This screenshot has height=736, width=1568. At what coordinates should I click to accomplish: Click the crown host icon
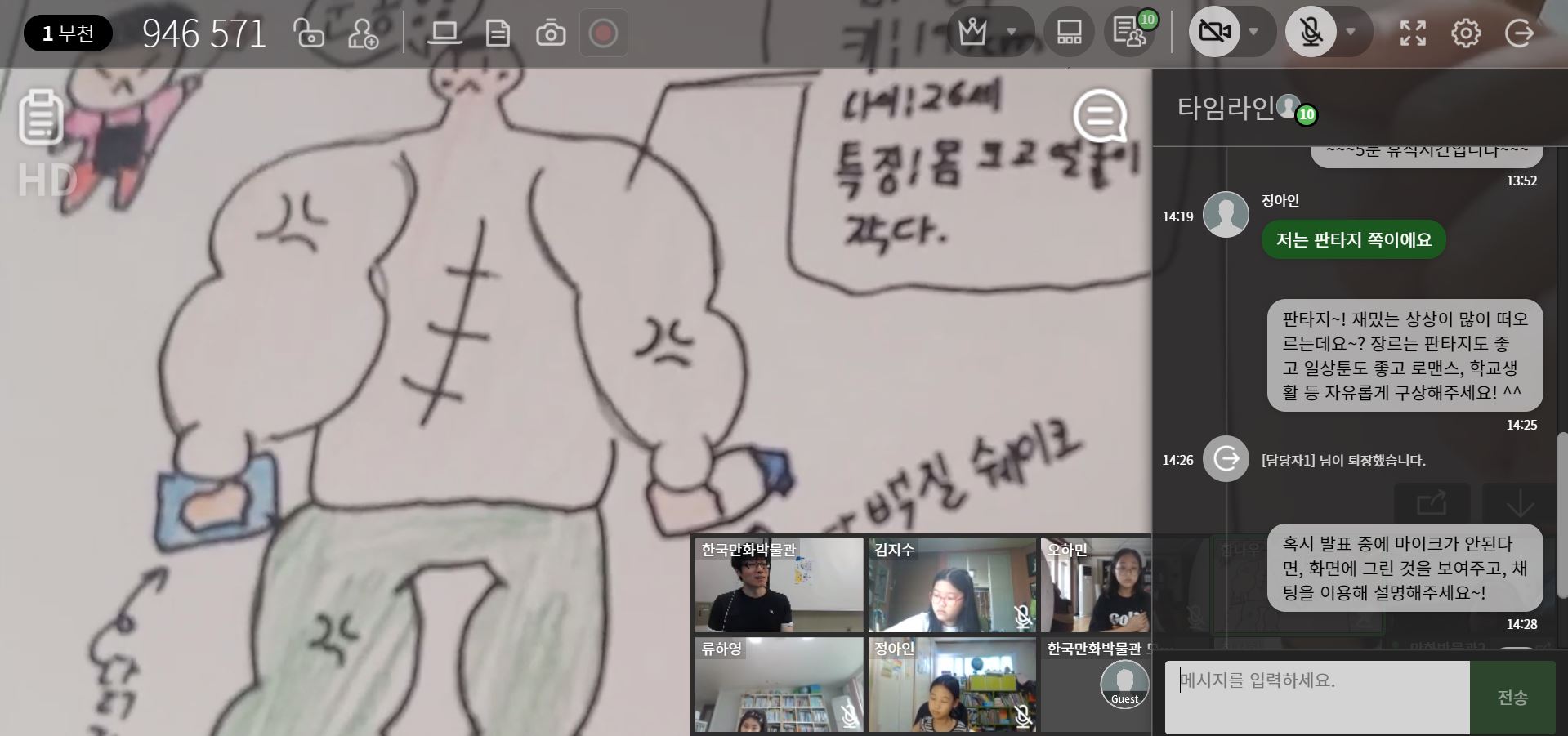pyautogui.click(x=972, y=33)
